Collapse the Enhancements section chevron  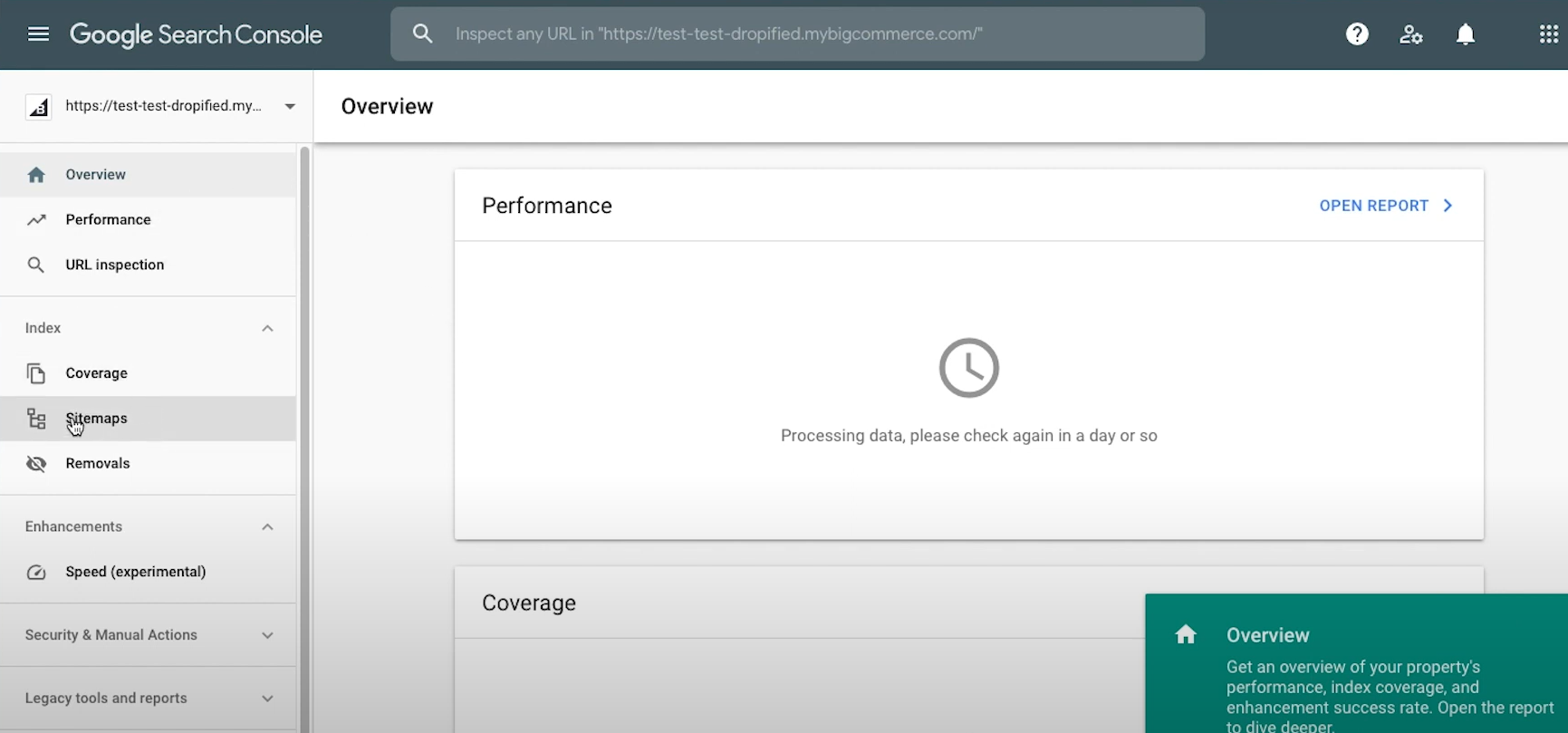pos(267,527)
